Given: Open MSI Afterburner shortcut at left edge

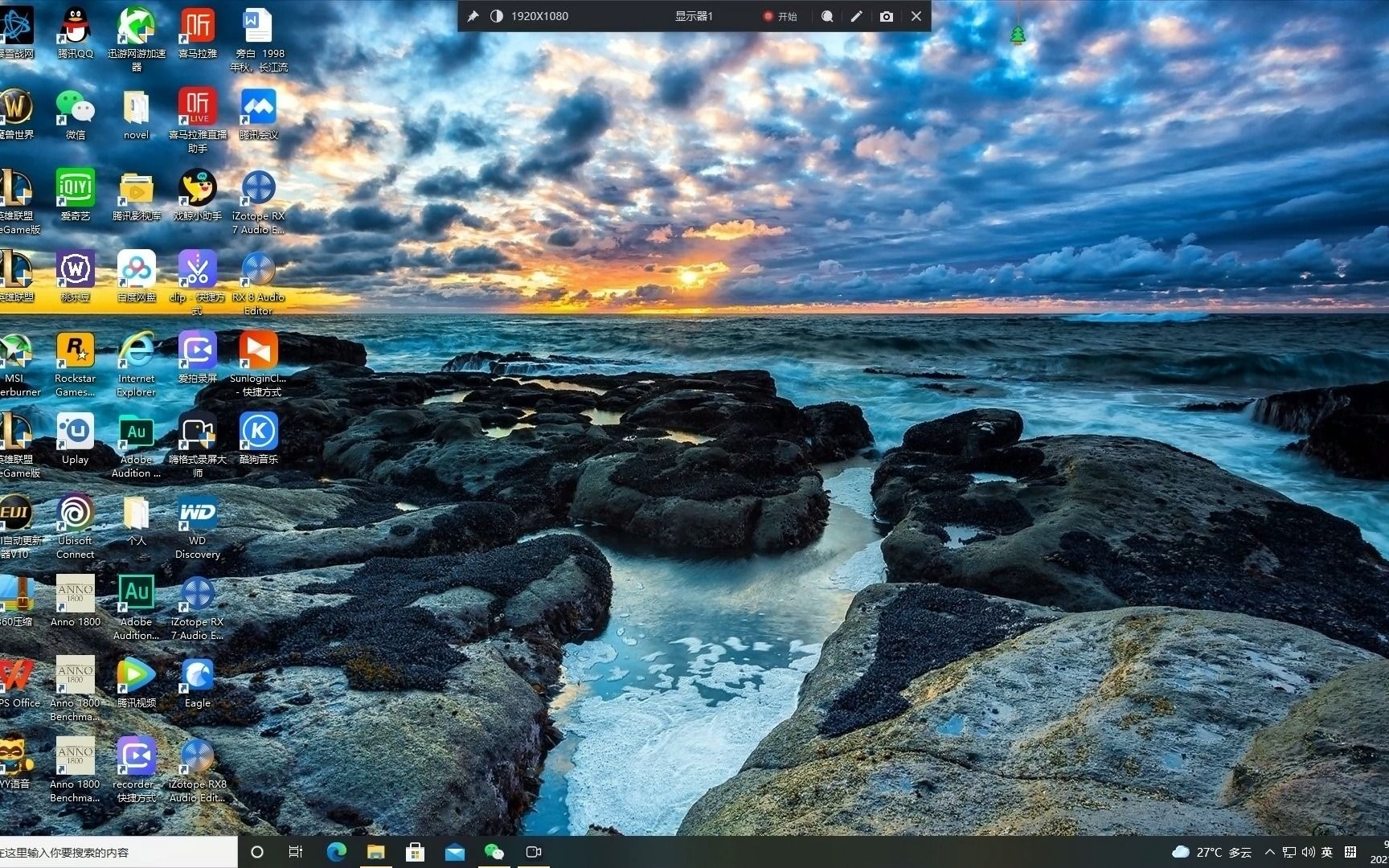Looking at the screenshot, I should 16,363.
